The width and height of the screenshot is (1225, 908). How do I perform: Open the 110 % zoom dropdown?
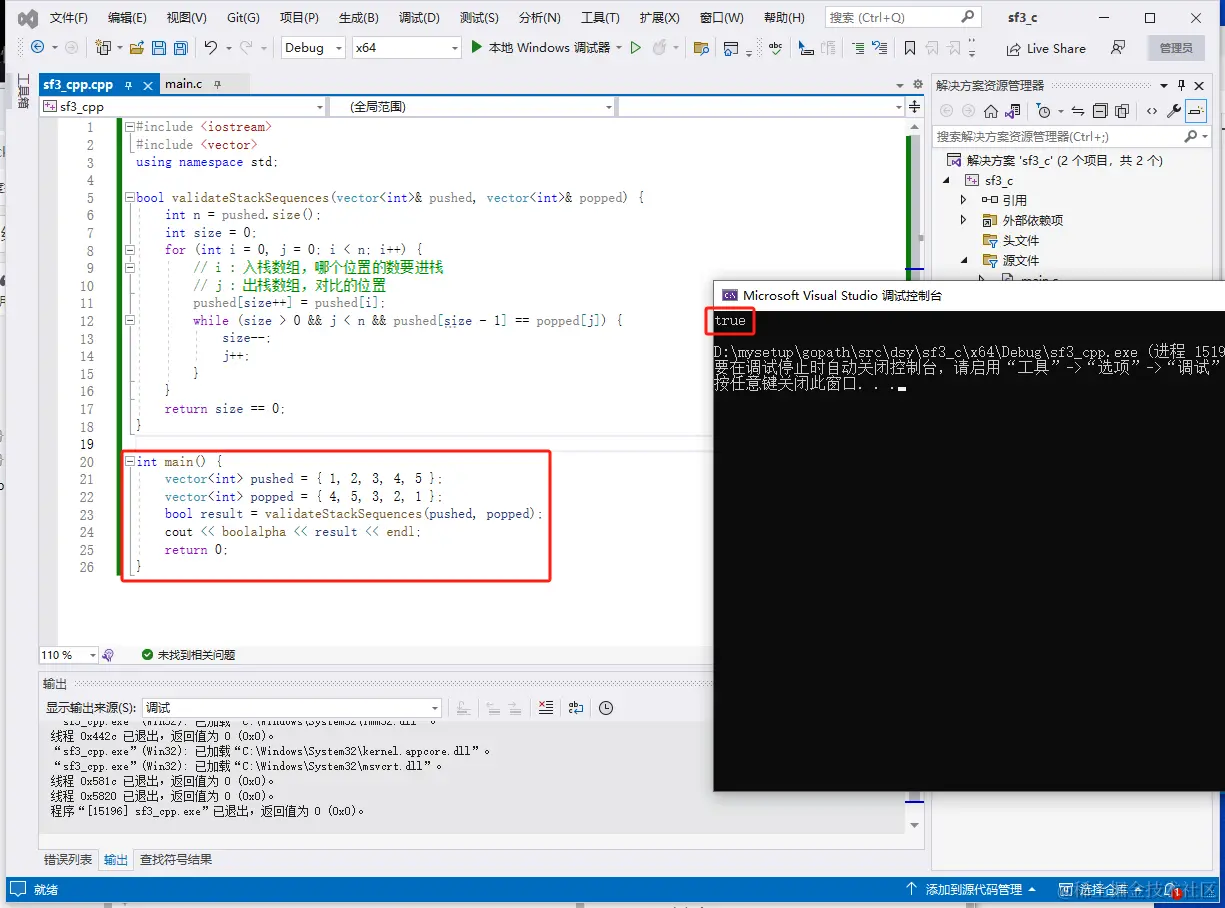point(69,655)
